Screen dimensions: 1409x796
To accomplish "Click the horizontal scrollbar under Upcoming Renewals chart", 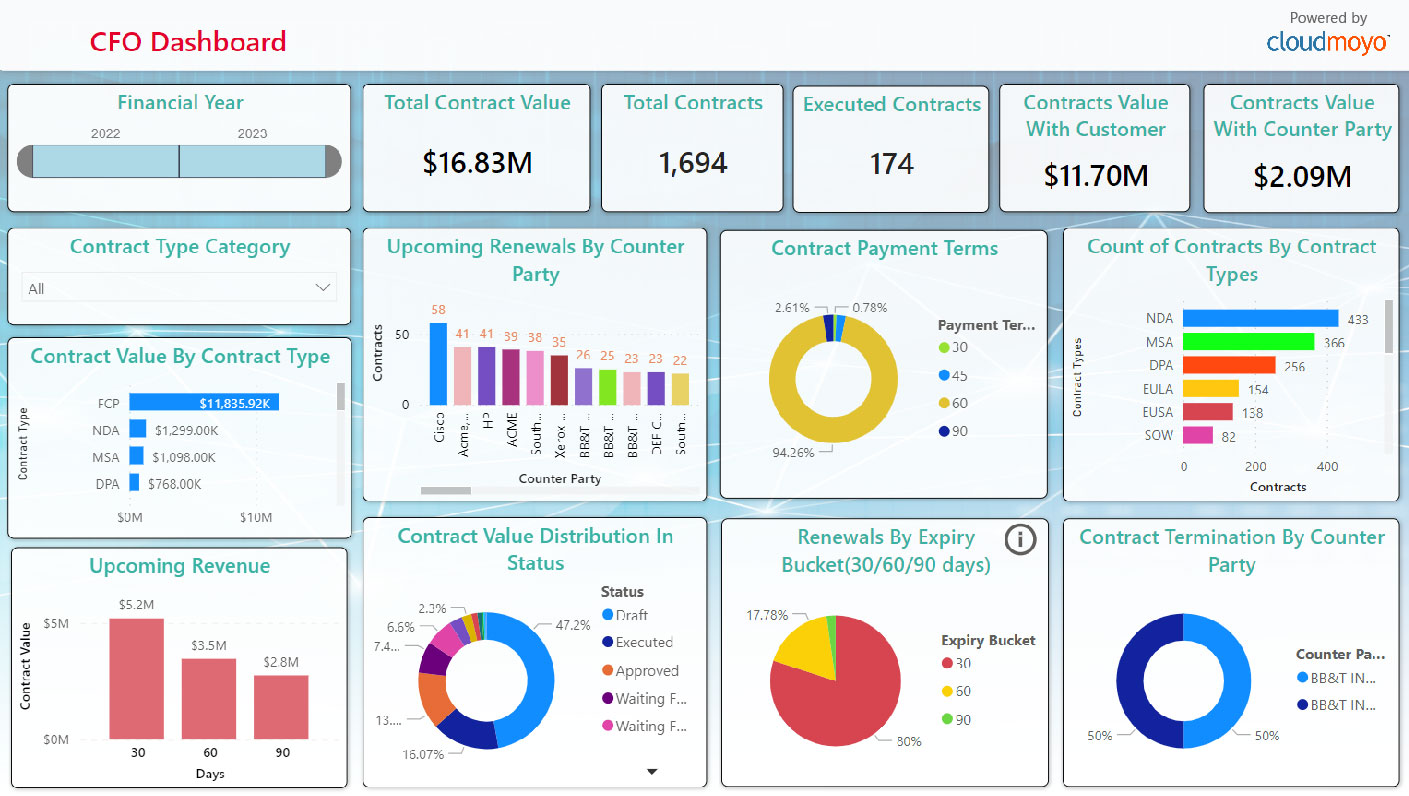I will coord(446,490).
